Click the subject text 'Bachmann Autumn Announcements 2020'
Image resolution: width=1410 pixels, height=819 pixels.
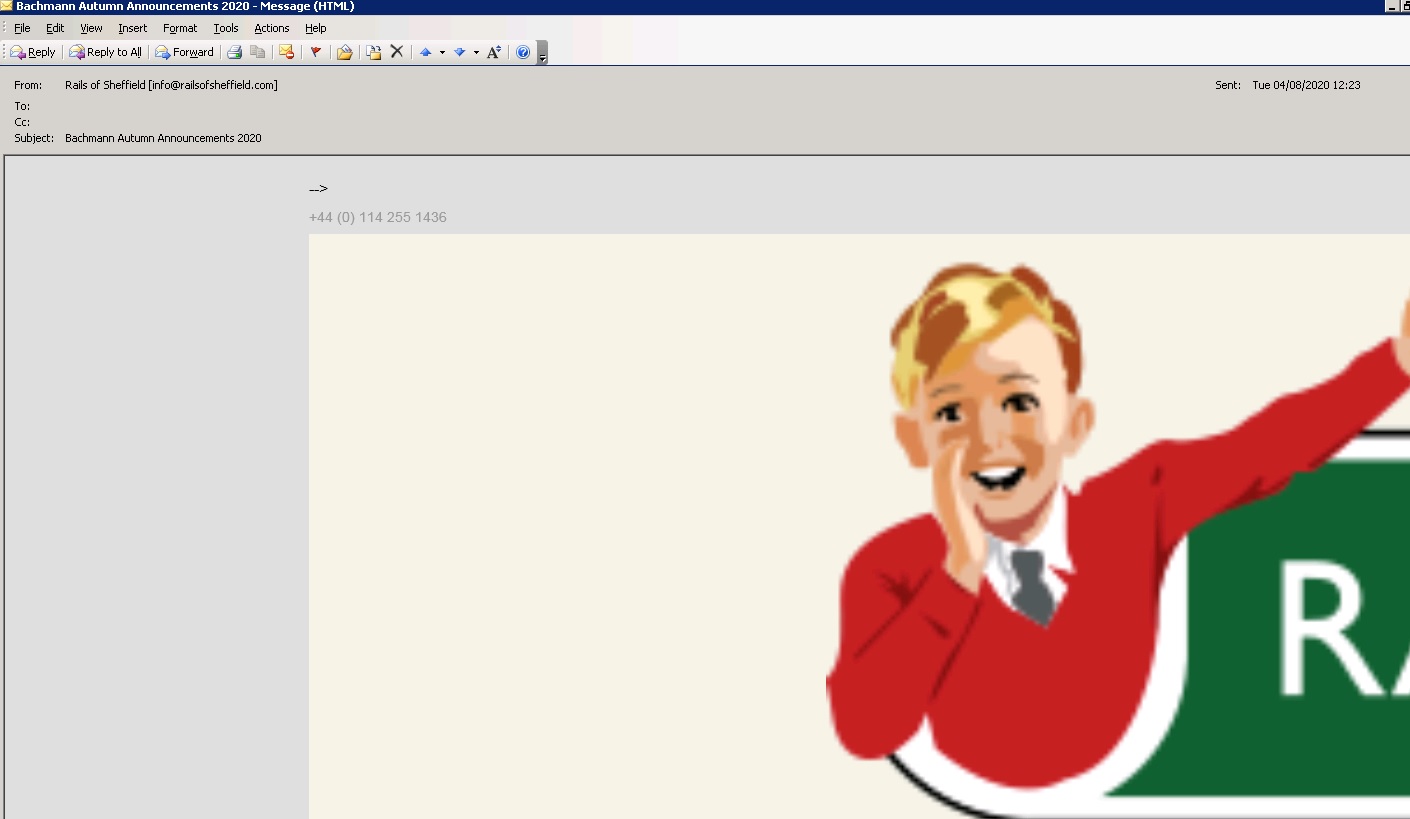[163, 138]
